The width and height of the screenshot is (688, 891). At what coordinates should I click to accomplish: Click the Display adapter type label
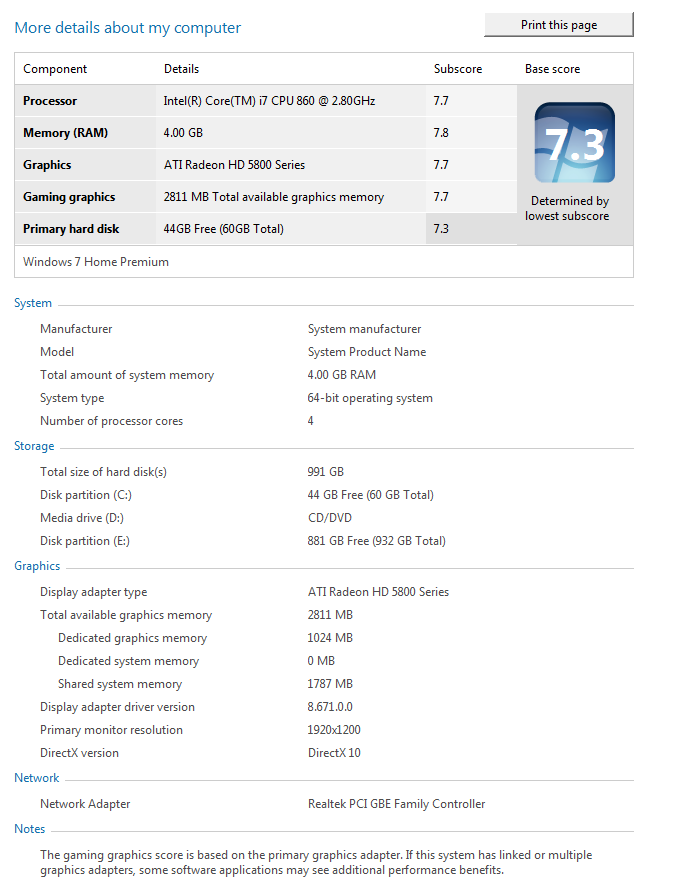[x=93, y=592]
